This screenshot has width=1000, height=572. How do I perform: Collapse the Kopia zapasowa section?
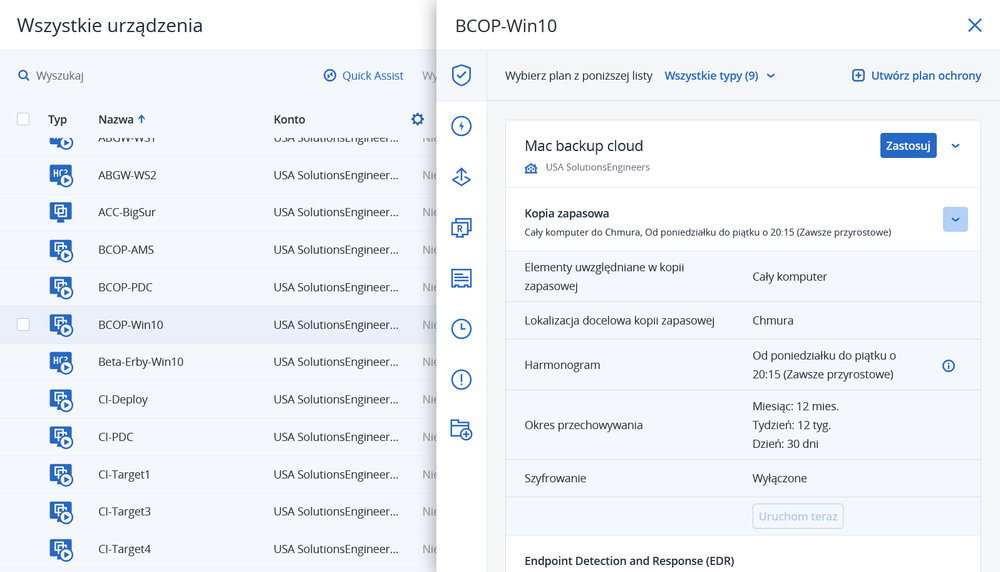point(955,219)
